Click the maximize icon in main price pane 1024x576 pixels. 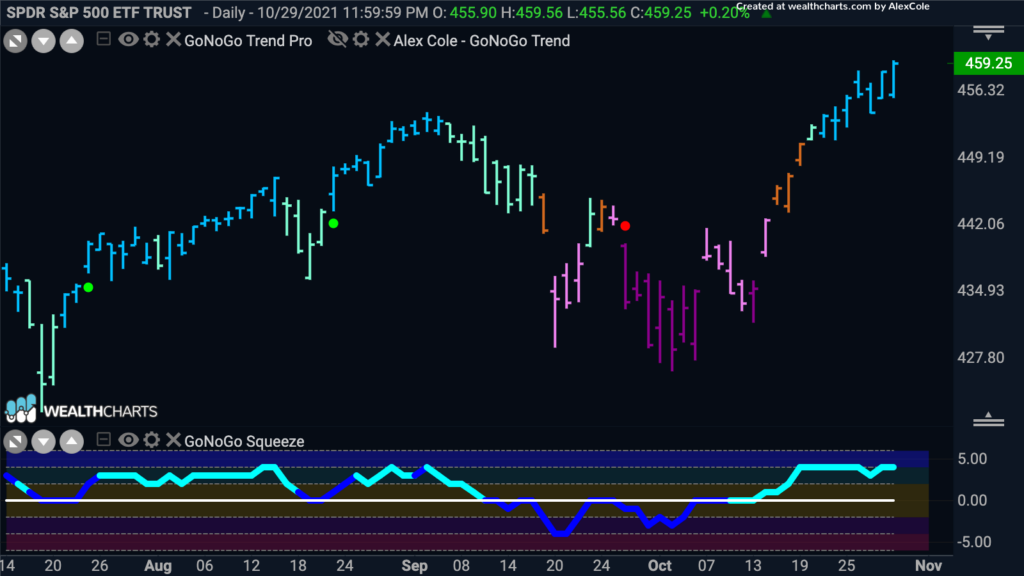[16, 42]
